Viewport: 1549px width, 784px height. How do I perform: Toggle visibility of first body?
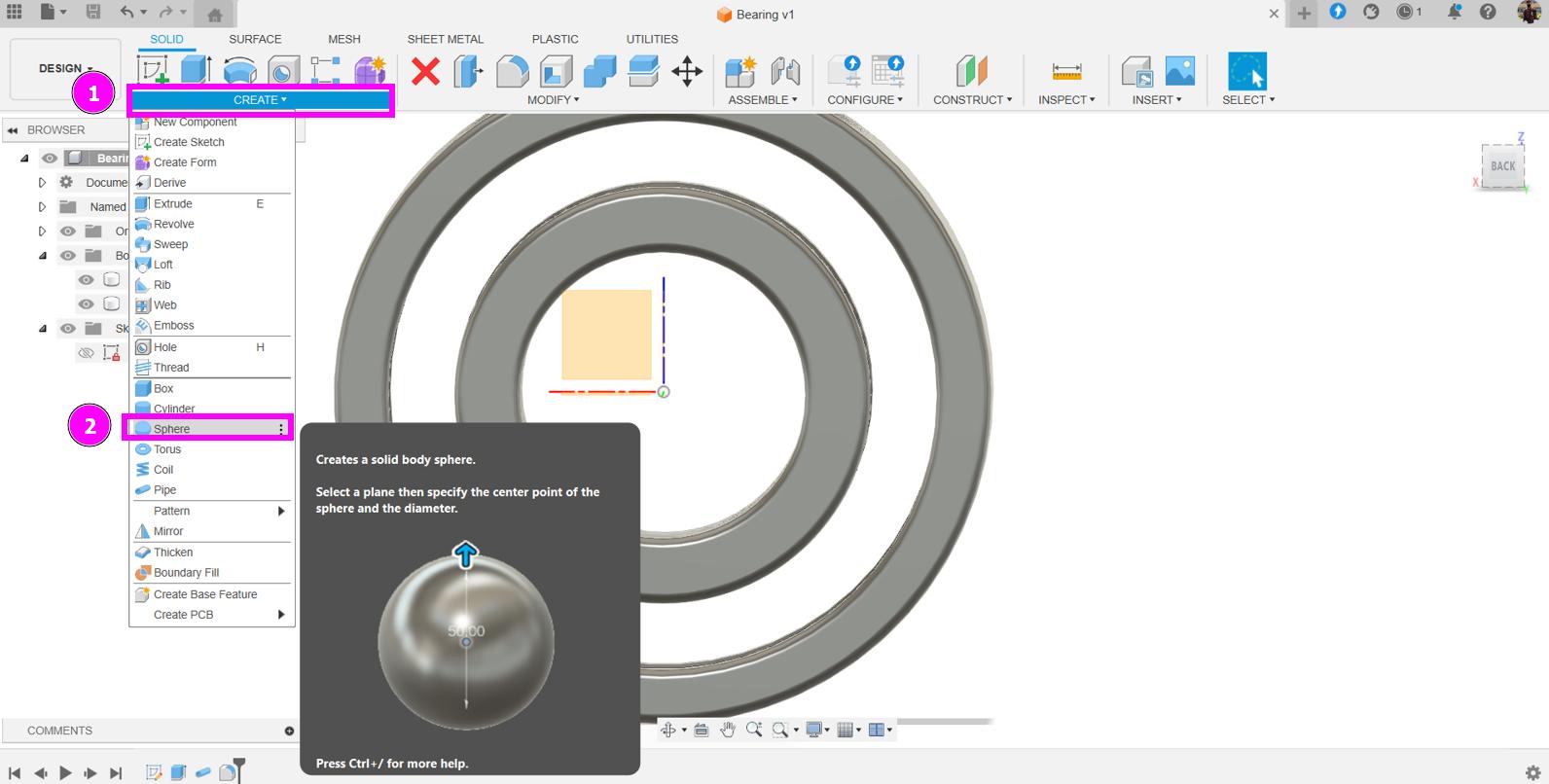point(86,280)
